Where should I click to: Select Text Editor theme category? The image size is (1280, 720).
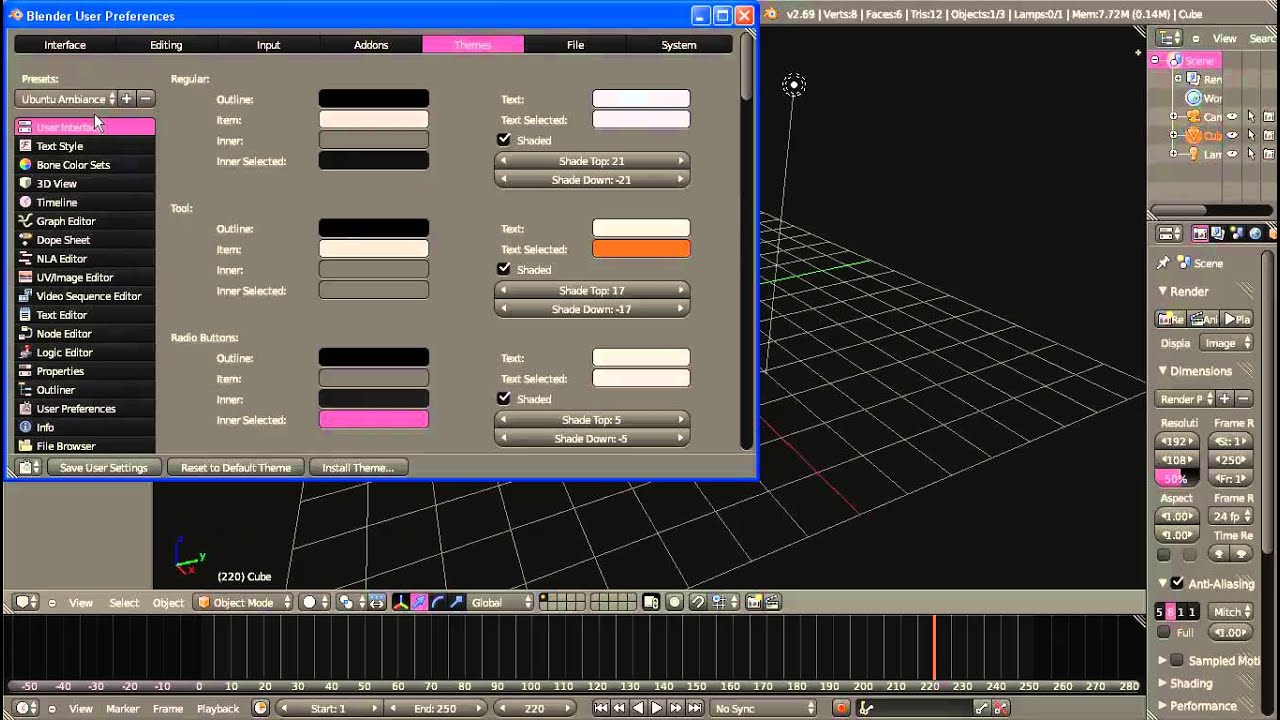click(85, 315)
